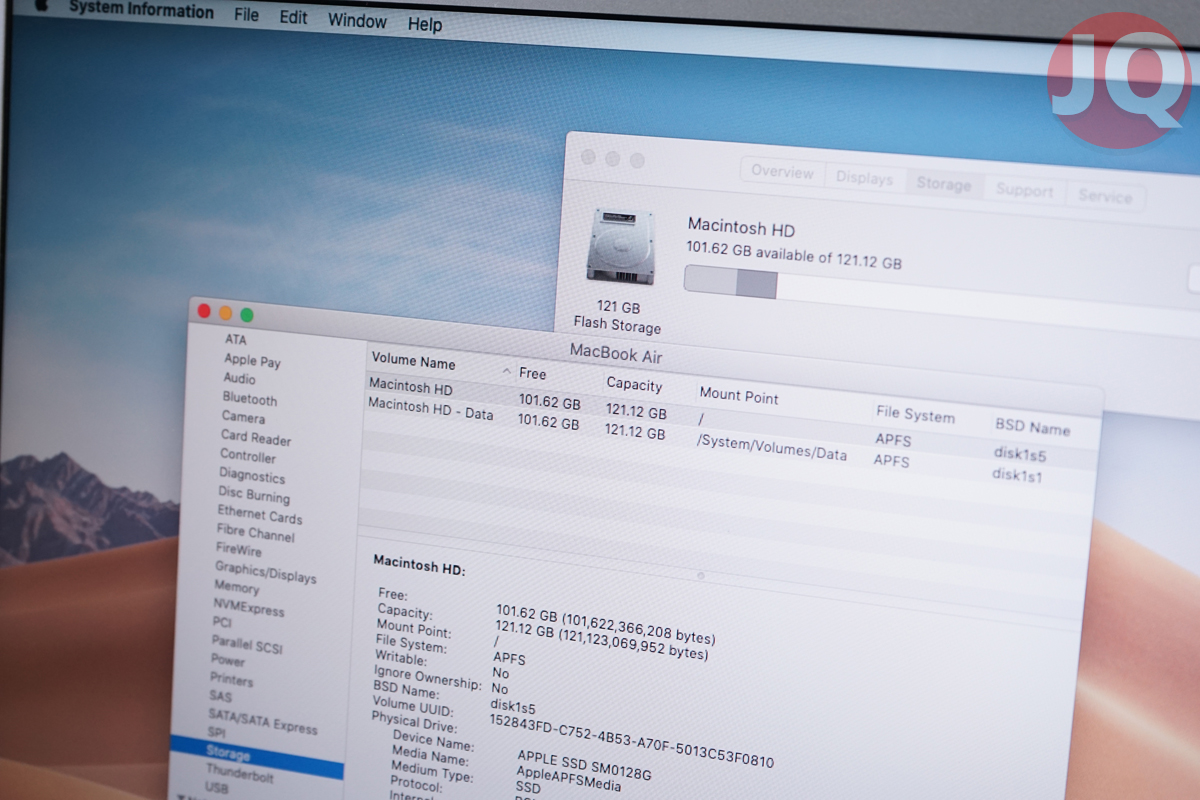Open the File menu
1200x800 pixels.
(x=246, y=15)
